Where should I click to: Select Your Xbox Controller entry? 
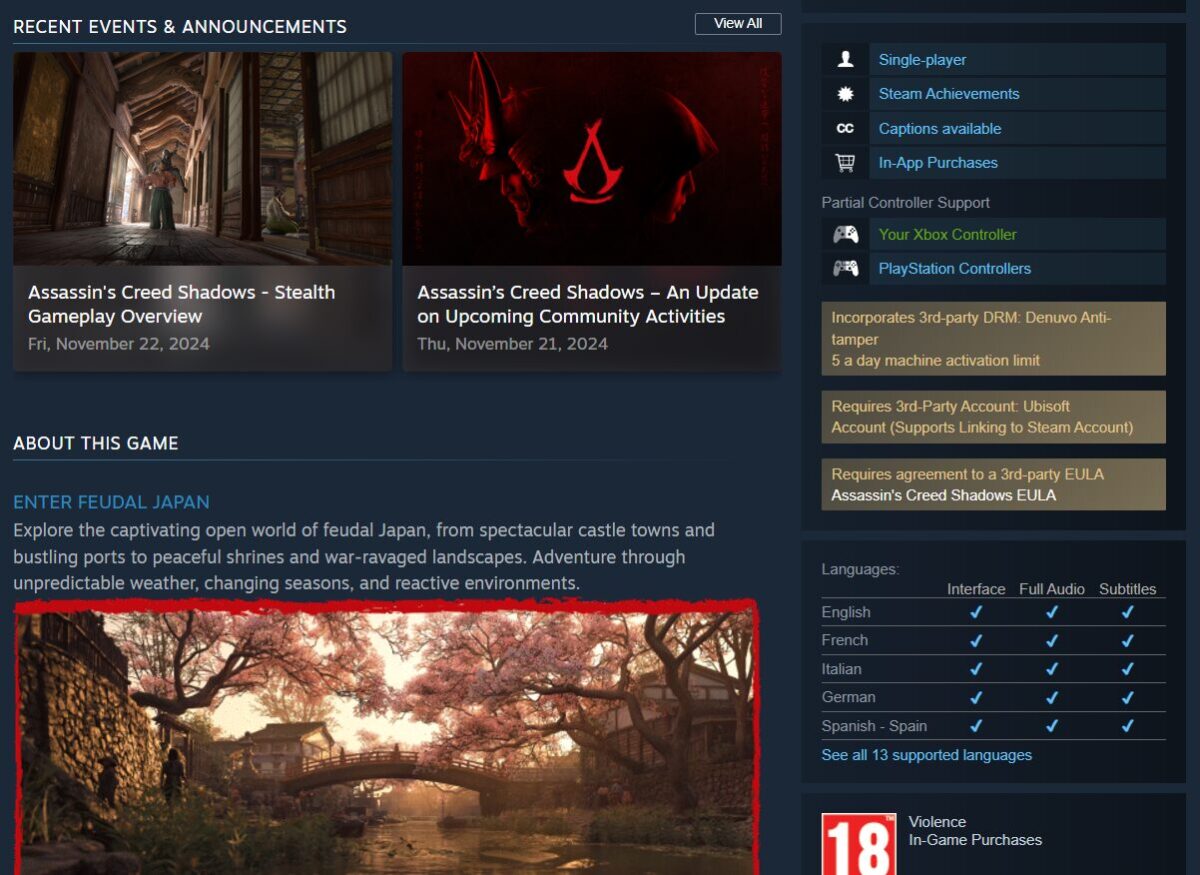[x=947, y=235]
